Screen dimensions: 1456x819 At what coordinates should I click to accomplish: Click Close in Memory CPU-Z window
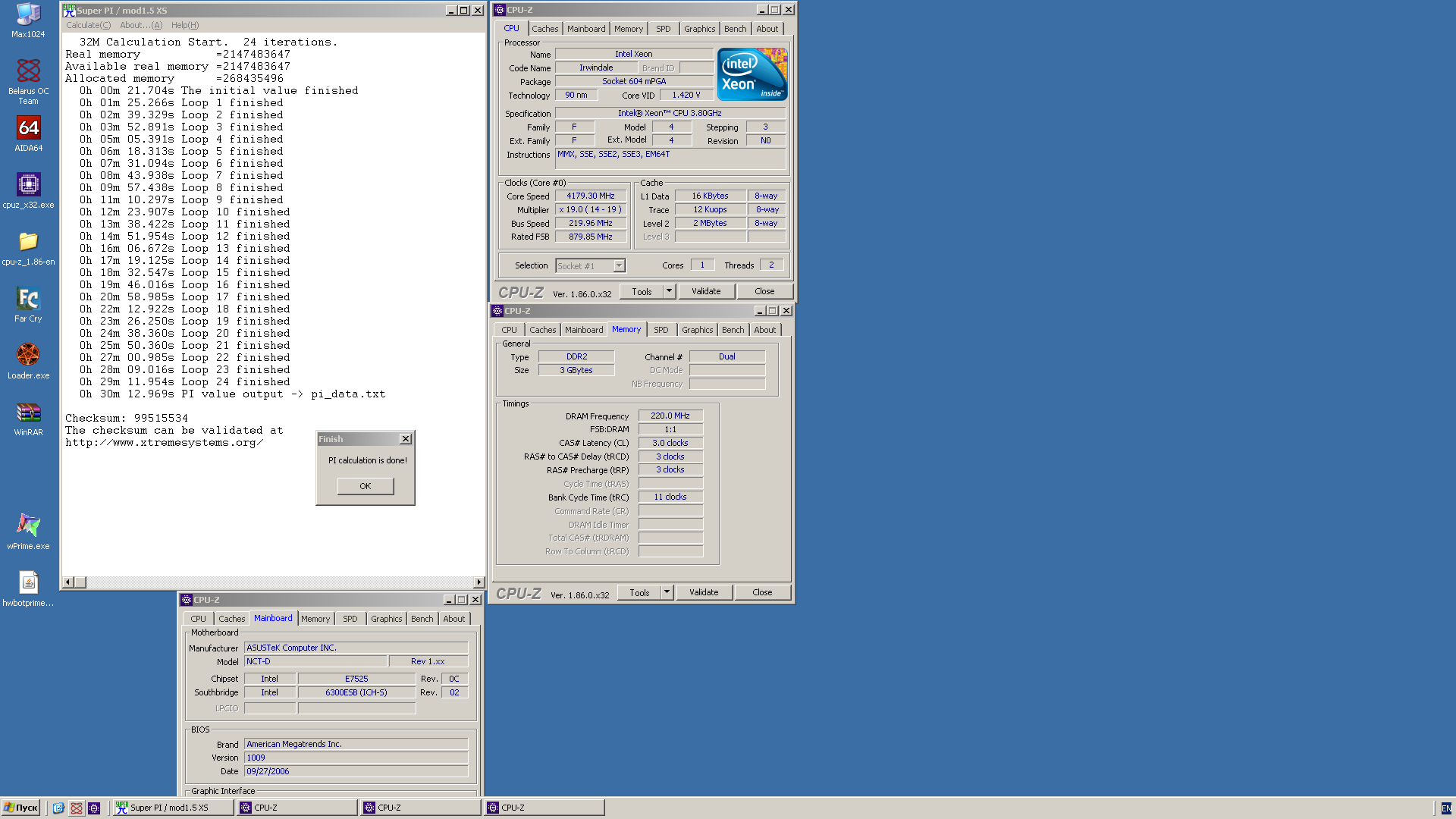pyautogui.click(x=762, y=593)
